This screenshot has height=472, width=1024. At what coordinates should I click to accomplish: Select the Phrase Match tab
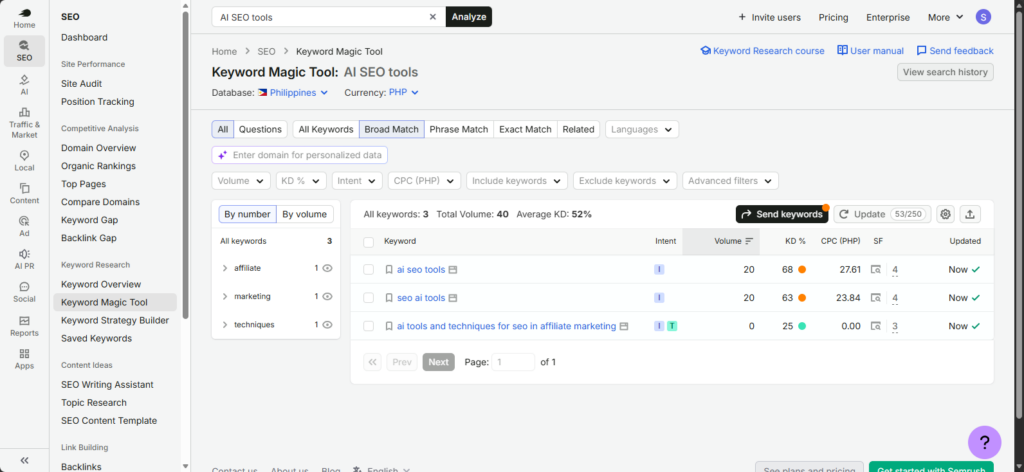click(x=459, y=129)
